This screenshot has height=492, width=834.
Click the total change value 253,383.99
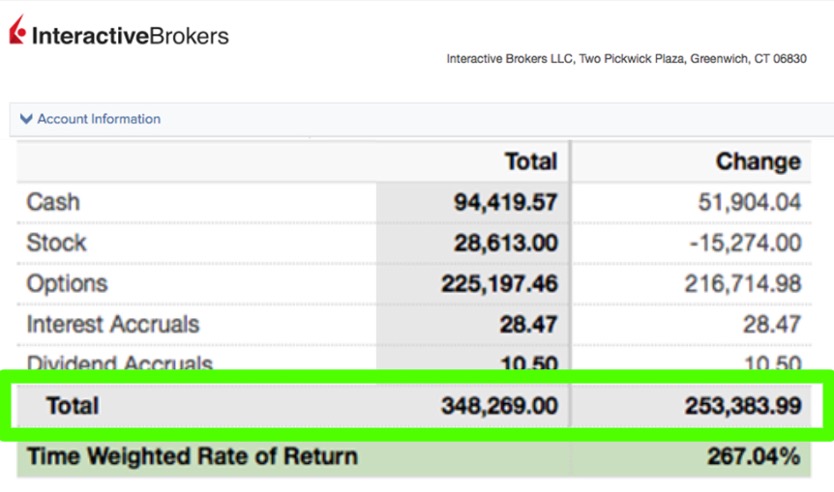[743, 406]
